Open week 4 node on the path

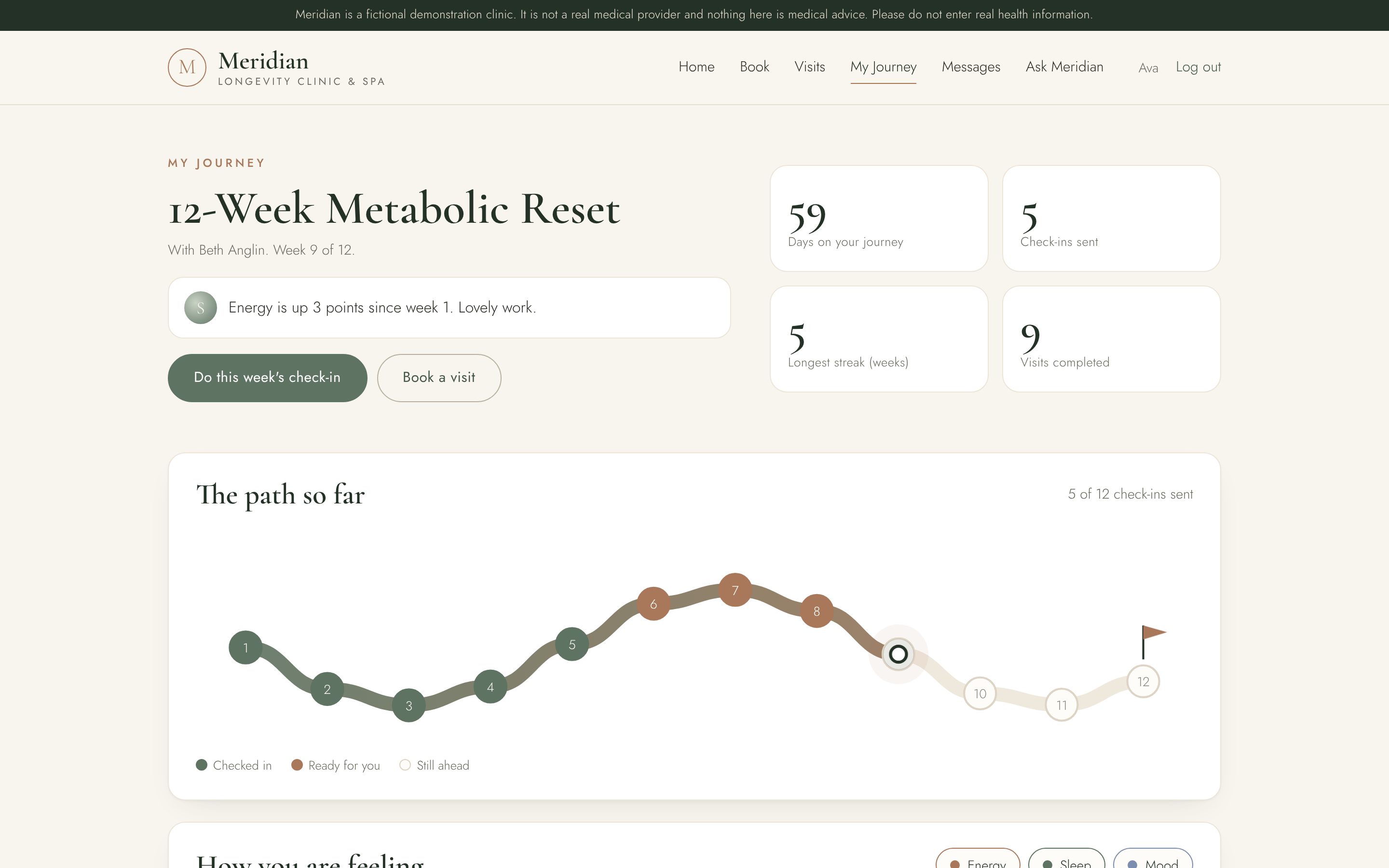(490, 687)
